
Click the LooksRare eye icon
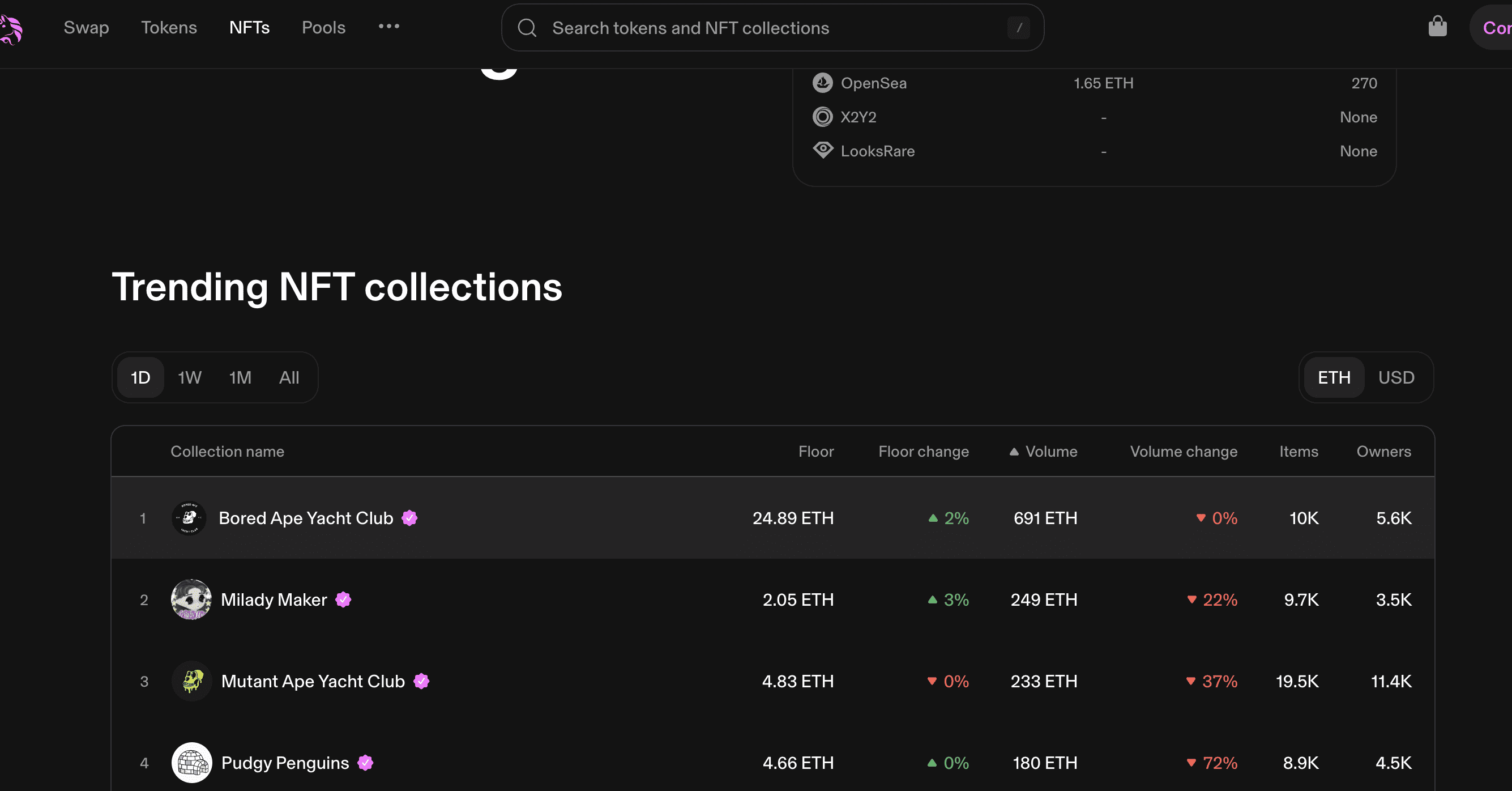click(x=822, y=150)
